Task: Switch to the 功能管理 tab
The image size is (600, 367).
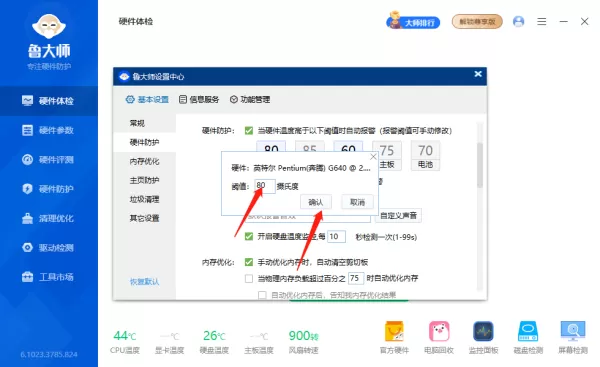Action: 250,99
